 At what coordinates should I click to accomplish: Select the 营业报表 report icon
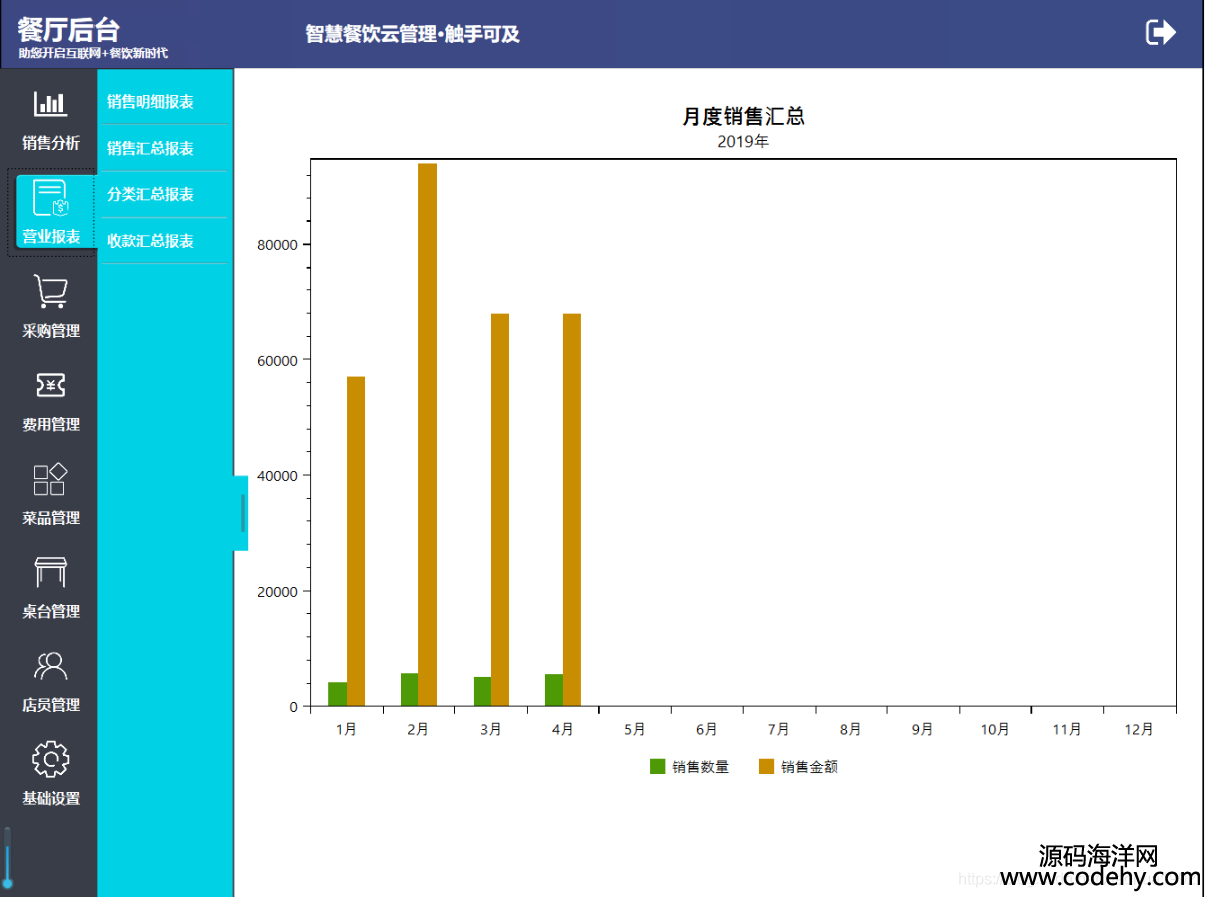(50, 198)
